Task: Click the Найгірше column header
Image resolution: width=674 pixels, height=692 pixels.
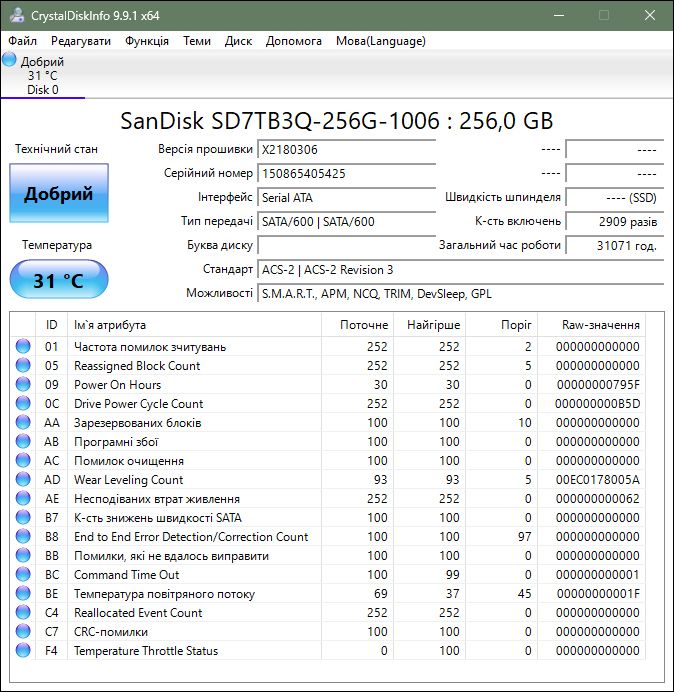Action: (429, 325)
